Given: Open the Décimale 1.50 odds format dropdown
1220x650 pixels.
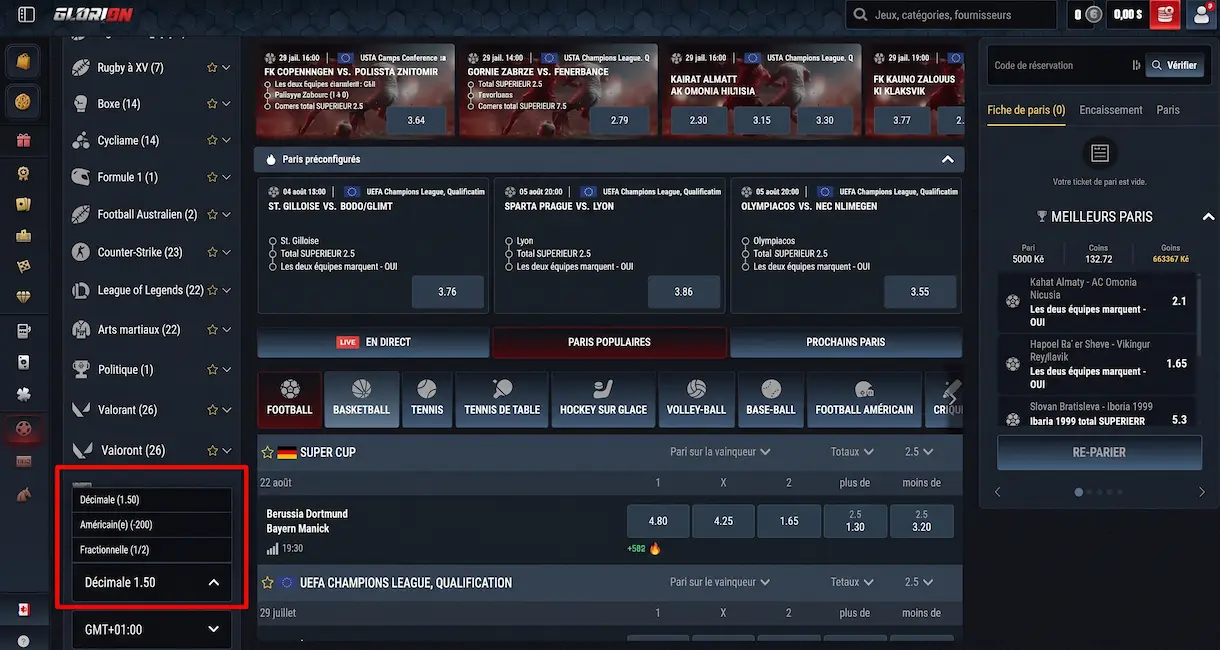Looking at the screenshot, I should [x=152, y=582].
